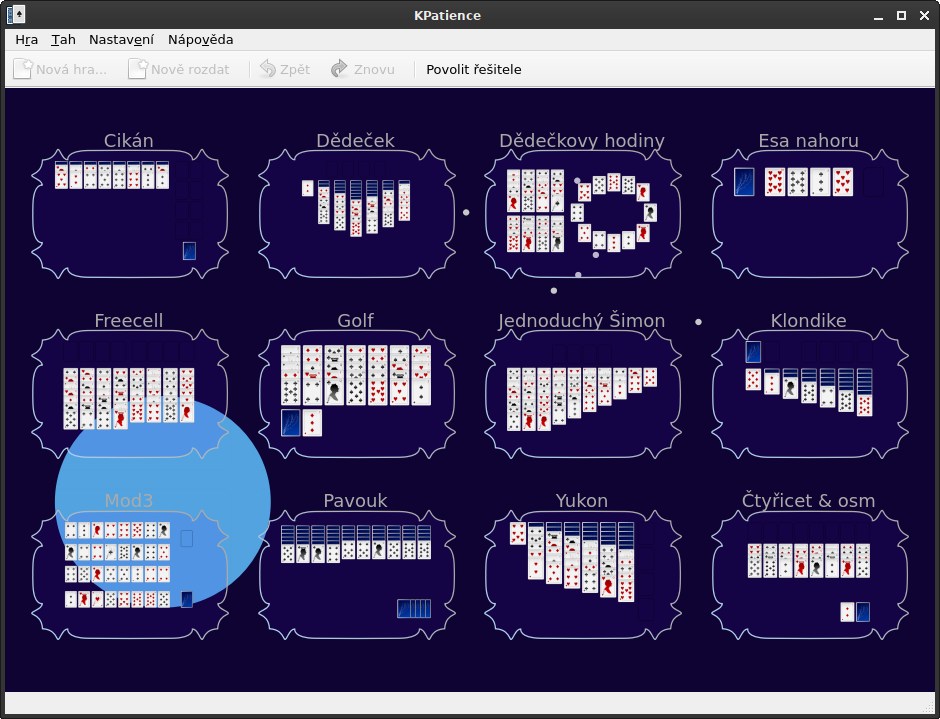Click the Golf title label

pyautogui.click(x=355, y=320)
